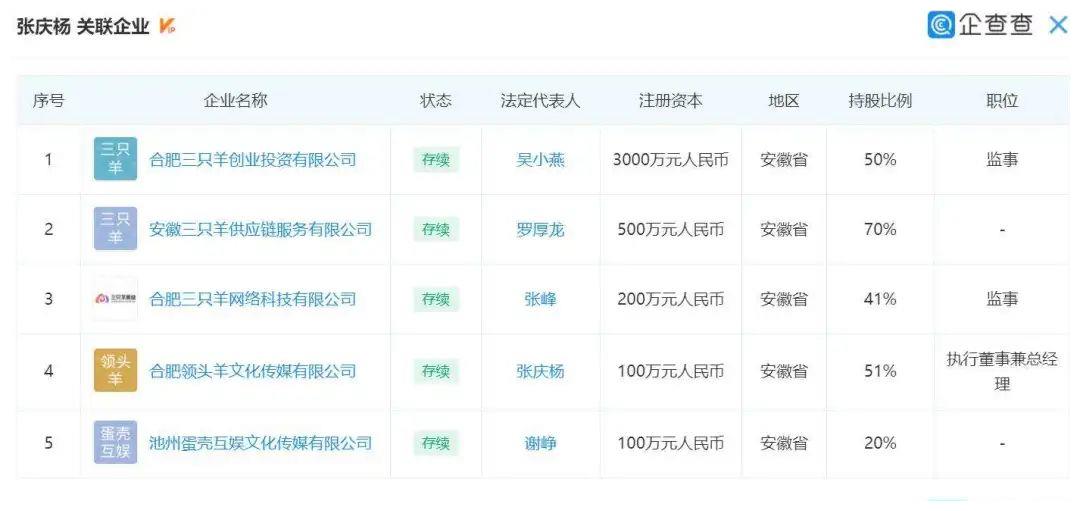Click the logo of 合肥三只羊网络科技有限公司

pos(116,299)
